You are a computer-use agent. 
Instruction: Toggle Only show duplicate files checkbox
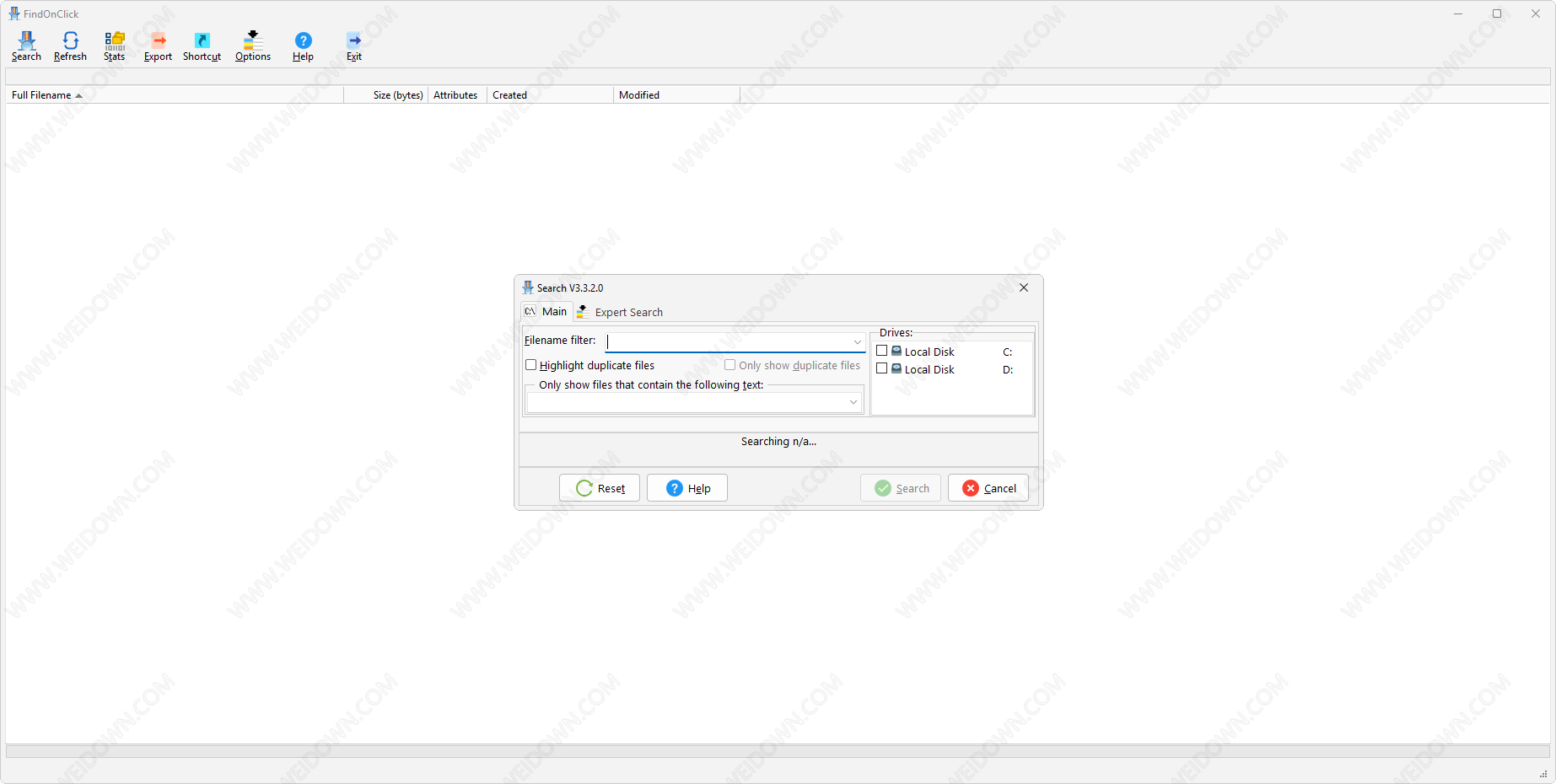[x=730, y=365]
